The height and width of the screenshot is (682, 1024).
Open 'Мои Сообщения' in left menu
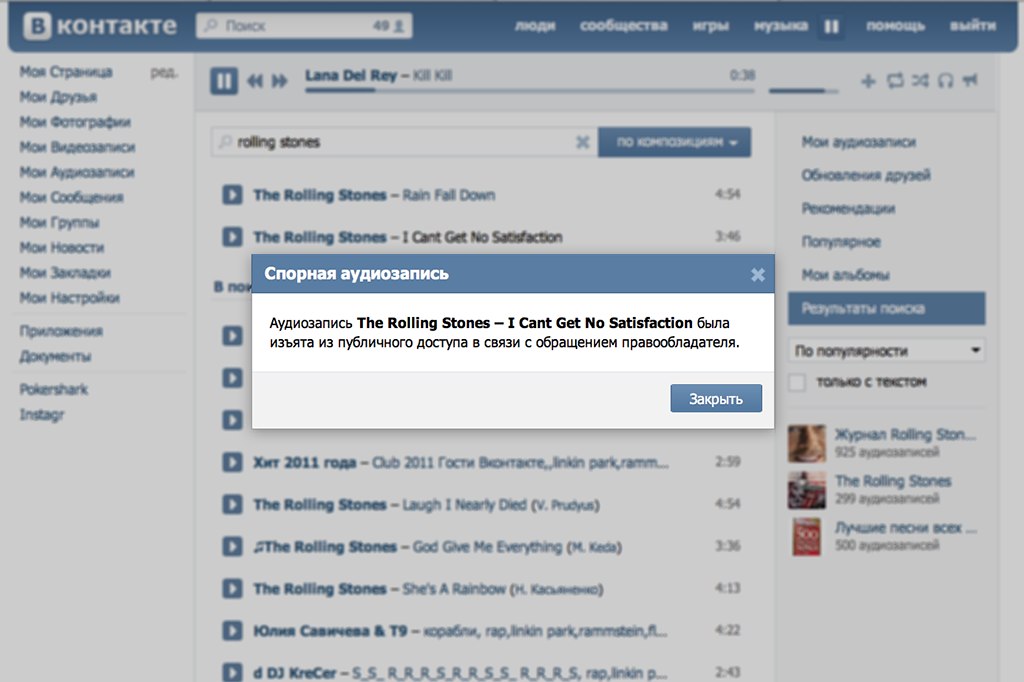[71, 197]
